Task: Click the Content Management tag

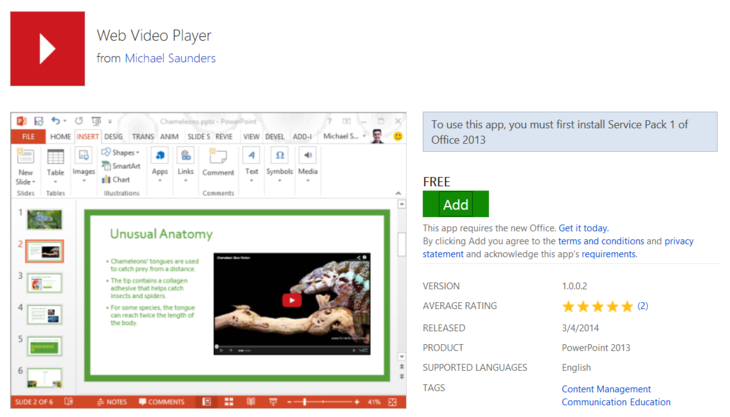Action: tap(606, 389)
